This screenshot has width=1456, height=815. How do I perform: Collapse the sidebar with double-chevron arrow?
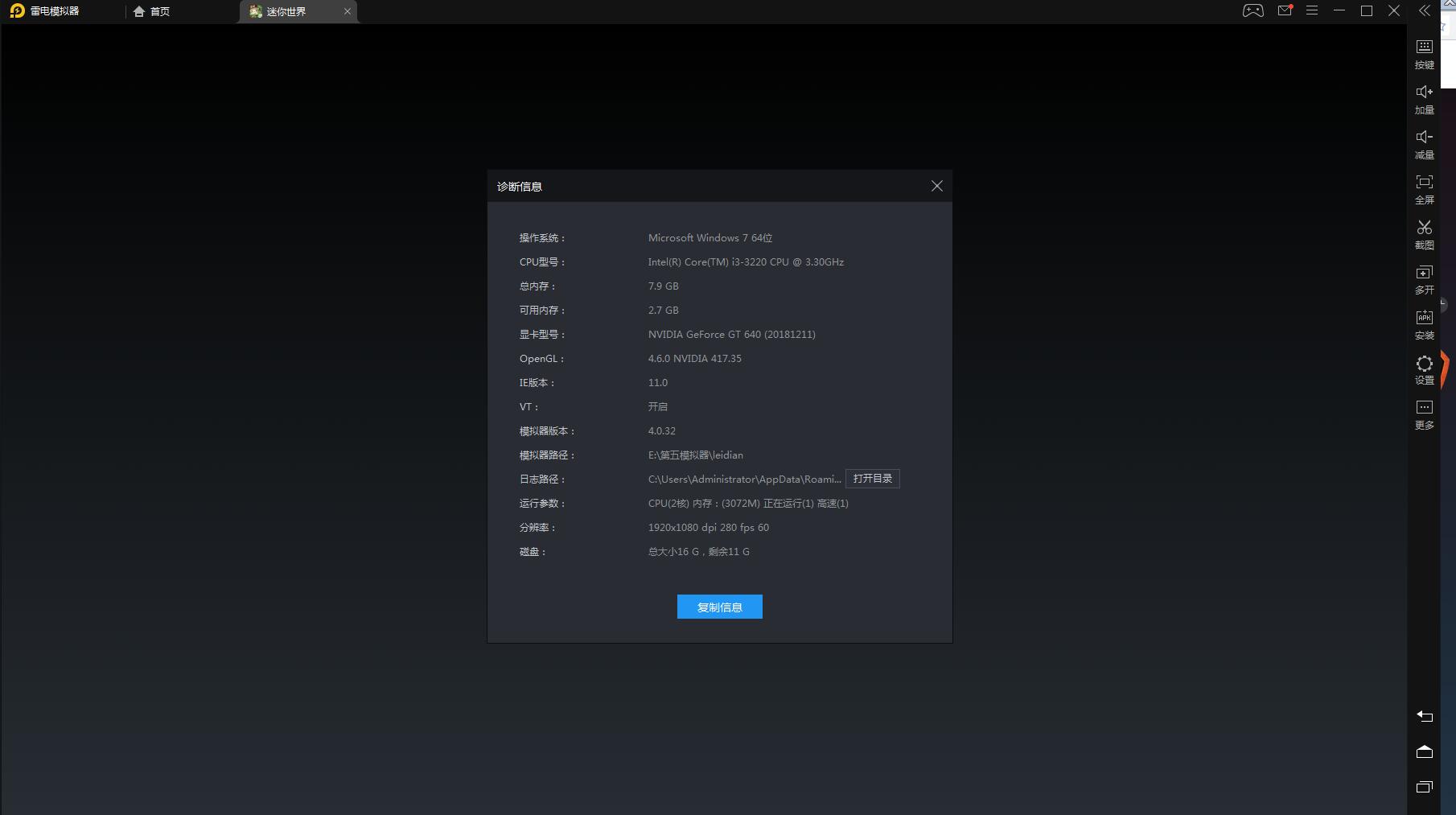[x=1425, y=10]
